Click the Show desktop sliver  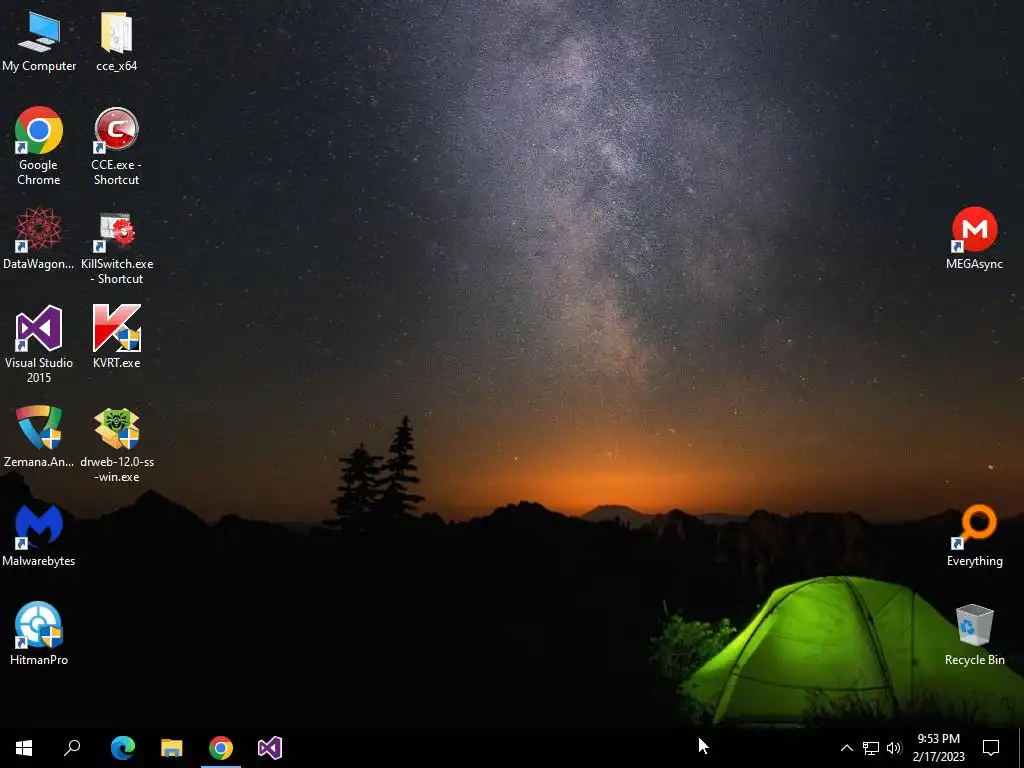(1021, 748)
